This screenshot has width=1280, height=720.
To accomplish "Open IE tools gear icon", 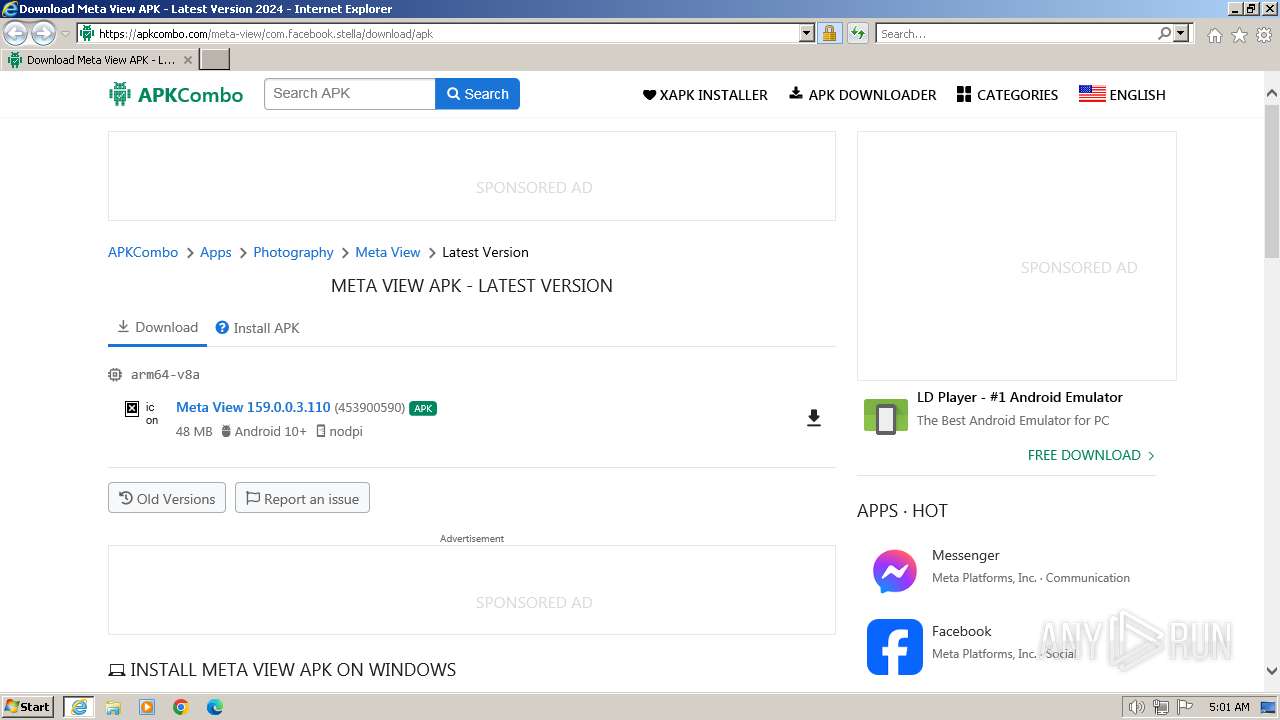I will (x=1264, y=35).
